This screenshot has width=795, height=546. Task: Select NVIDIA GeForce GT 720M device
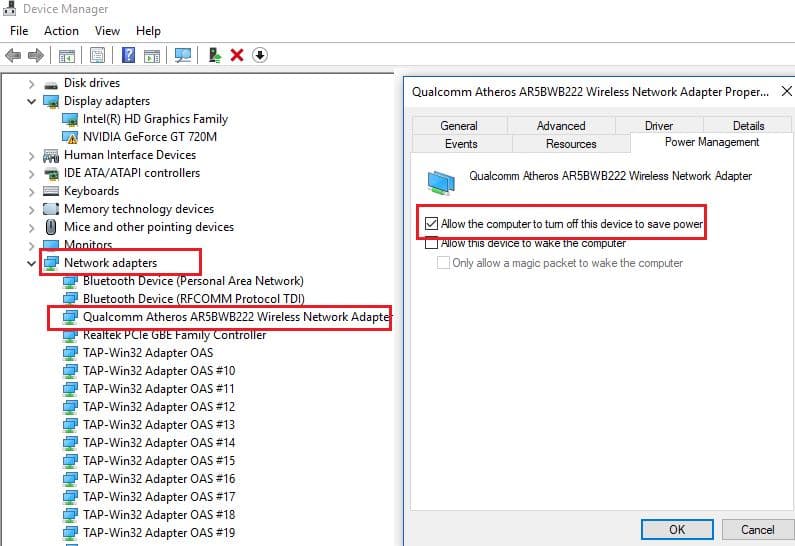coord(150,137)
